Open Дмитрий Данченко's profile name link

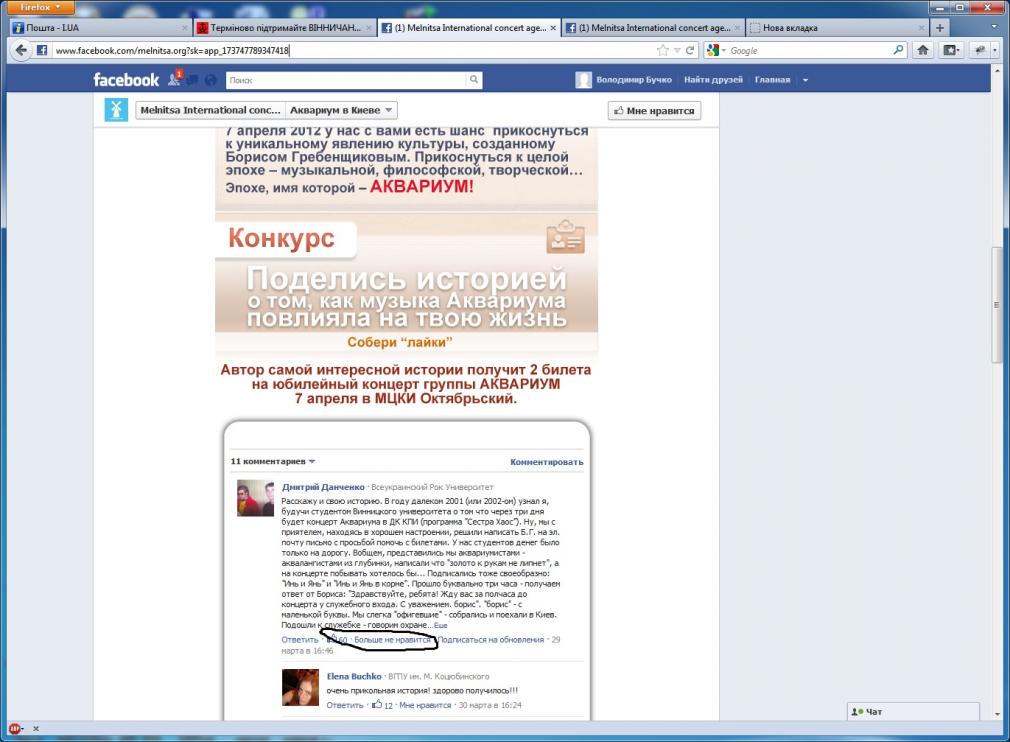click(323, 487)
